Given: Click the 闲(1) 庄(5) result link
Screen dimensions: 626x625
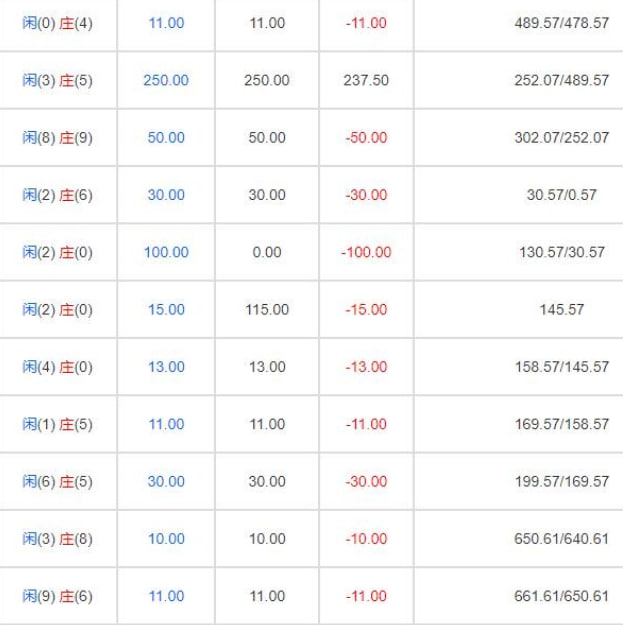Looking at the screenshot, I should point(57,424).
